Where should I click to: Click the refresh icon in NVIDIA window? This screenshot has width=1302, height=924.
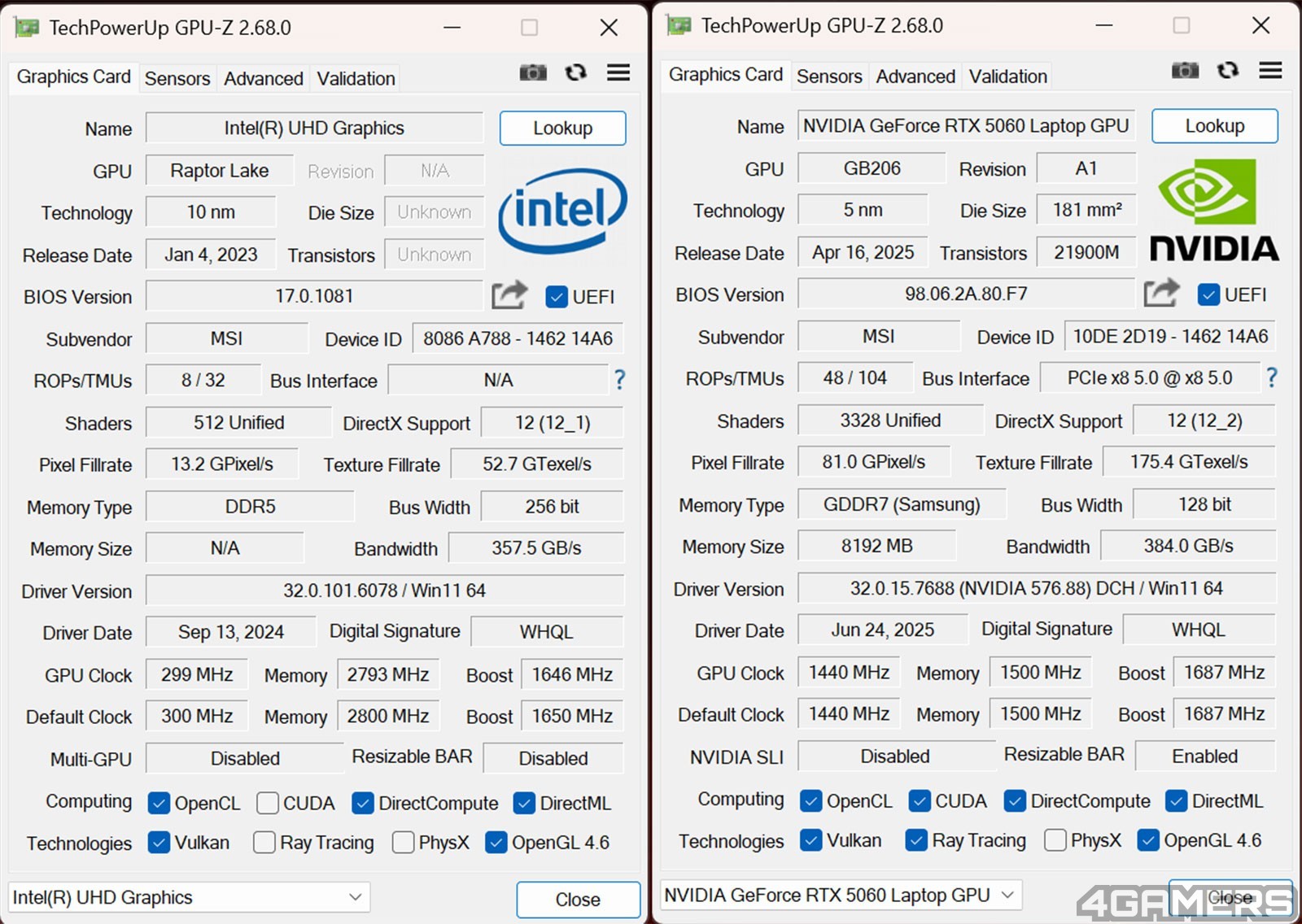(1228, 71)
